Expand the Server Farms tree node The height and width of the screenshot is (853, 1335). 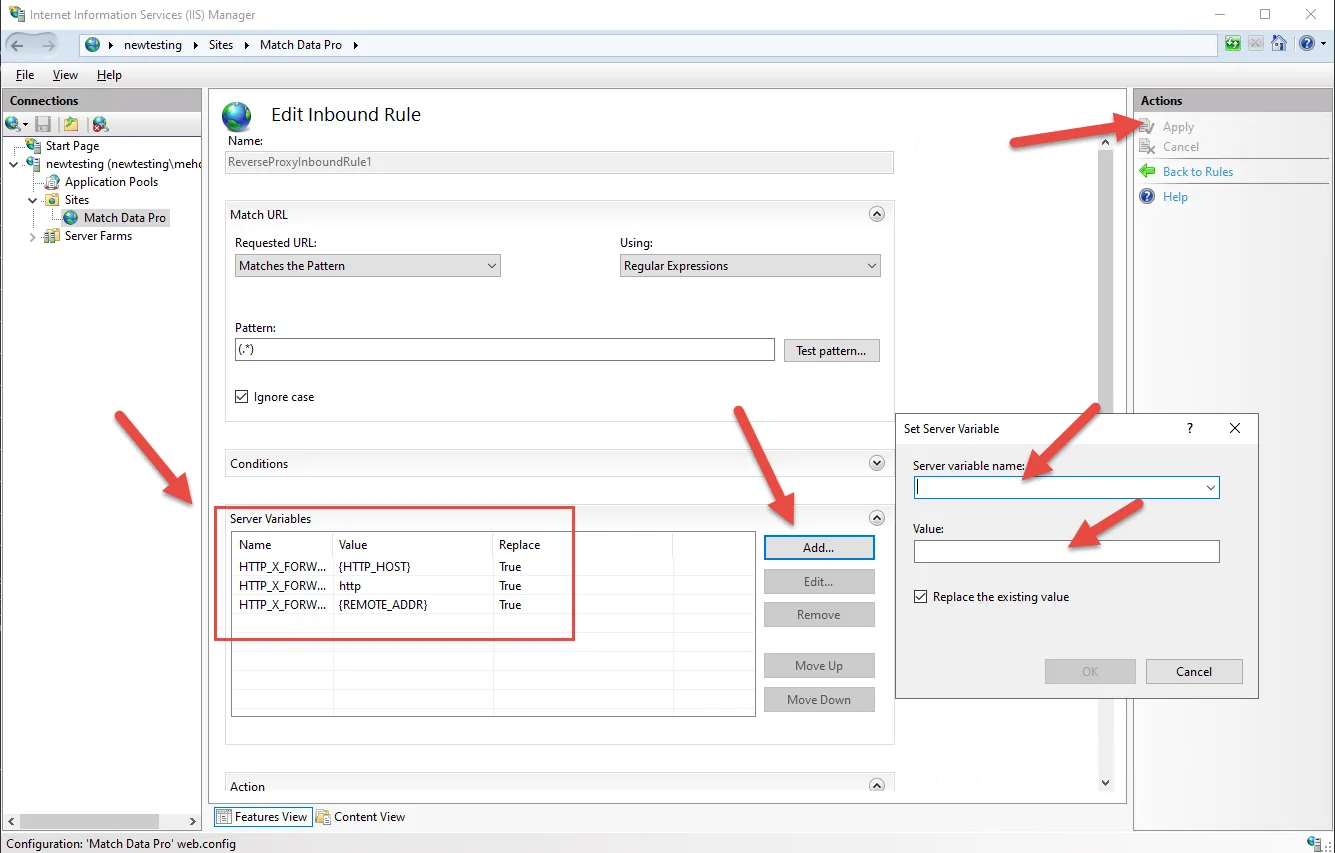(33, 237)
